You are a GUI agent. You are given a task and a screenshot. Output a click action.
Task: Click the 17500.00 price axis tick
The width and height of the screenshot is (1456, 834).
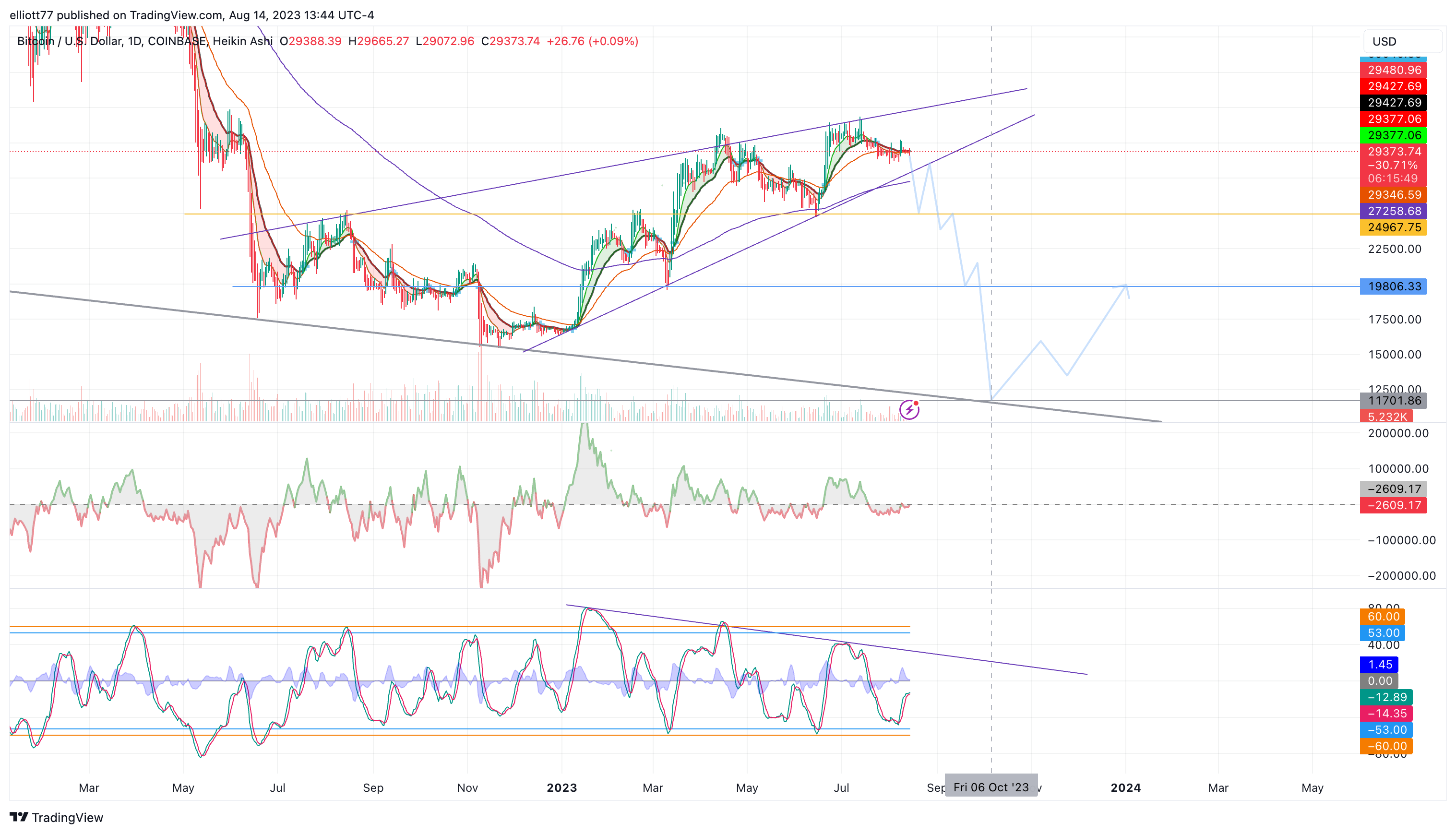click(x=1394, y=320)
